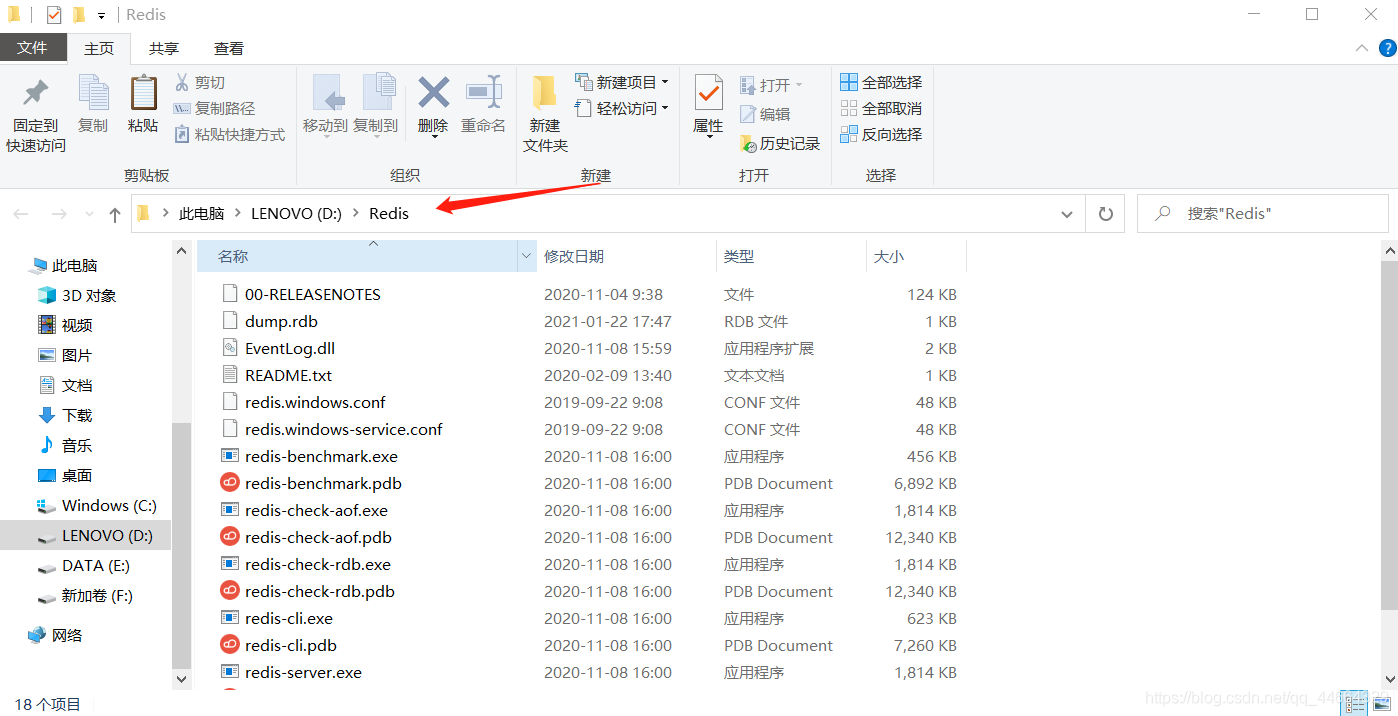Viewport: 1398px width, 716px height.
Task: Select redis-server.exe in the file list
Action: pyautogui.click(x=303, y=672)
